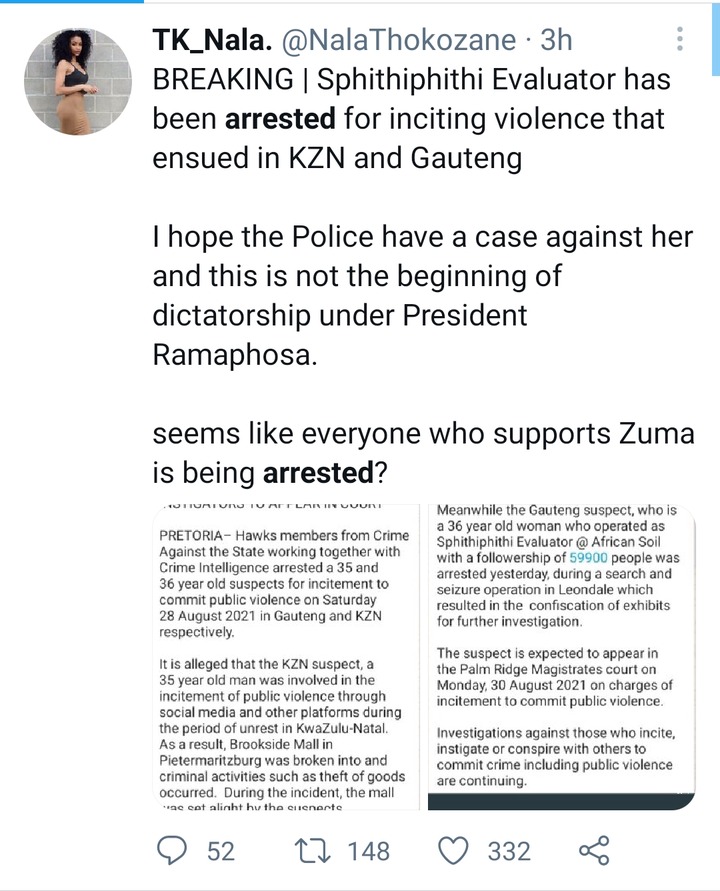The height and width of the screenshot is (891, 720).
Task: Click the reply speech bubble icon
Action: pyautogui.click(x=174, y=850)
